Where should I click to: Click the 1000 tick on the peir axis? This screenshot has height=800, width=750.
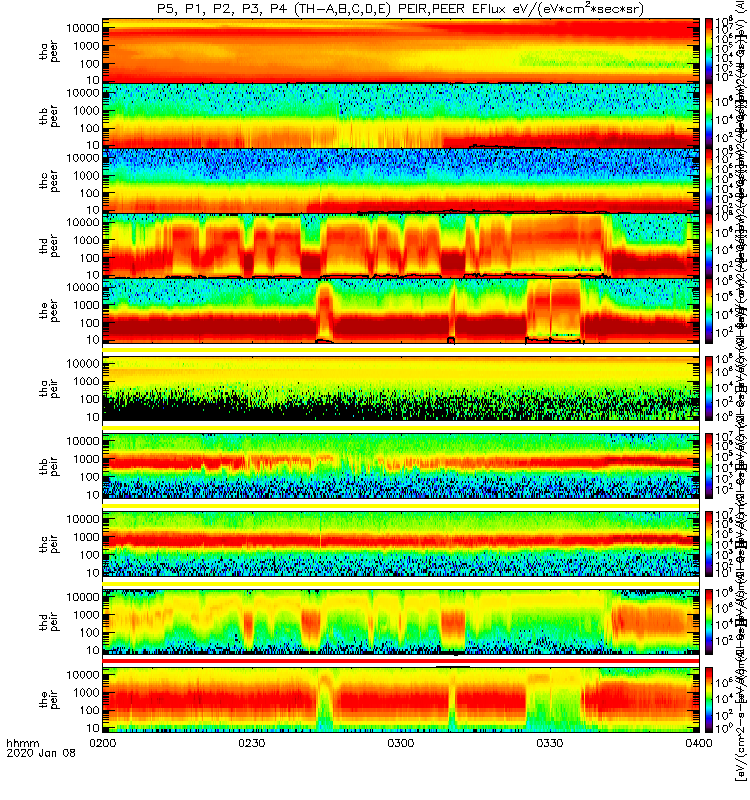[86, 692]
